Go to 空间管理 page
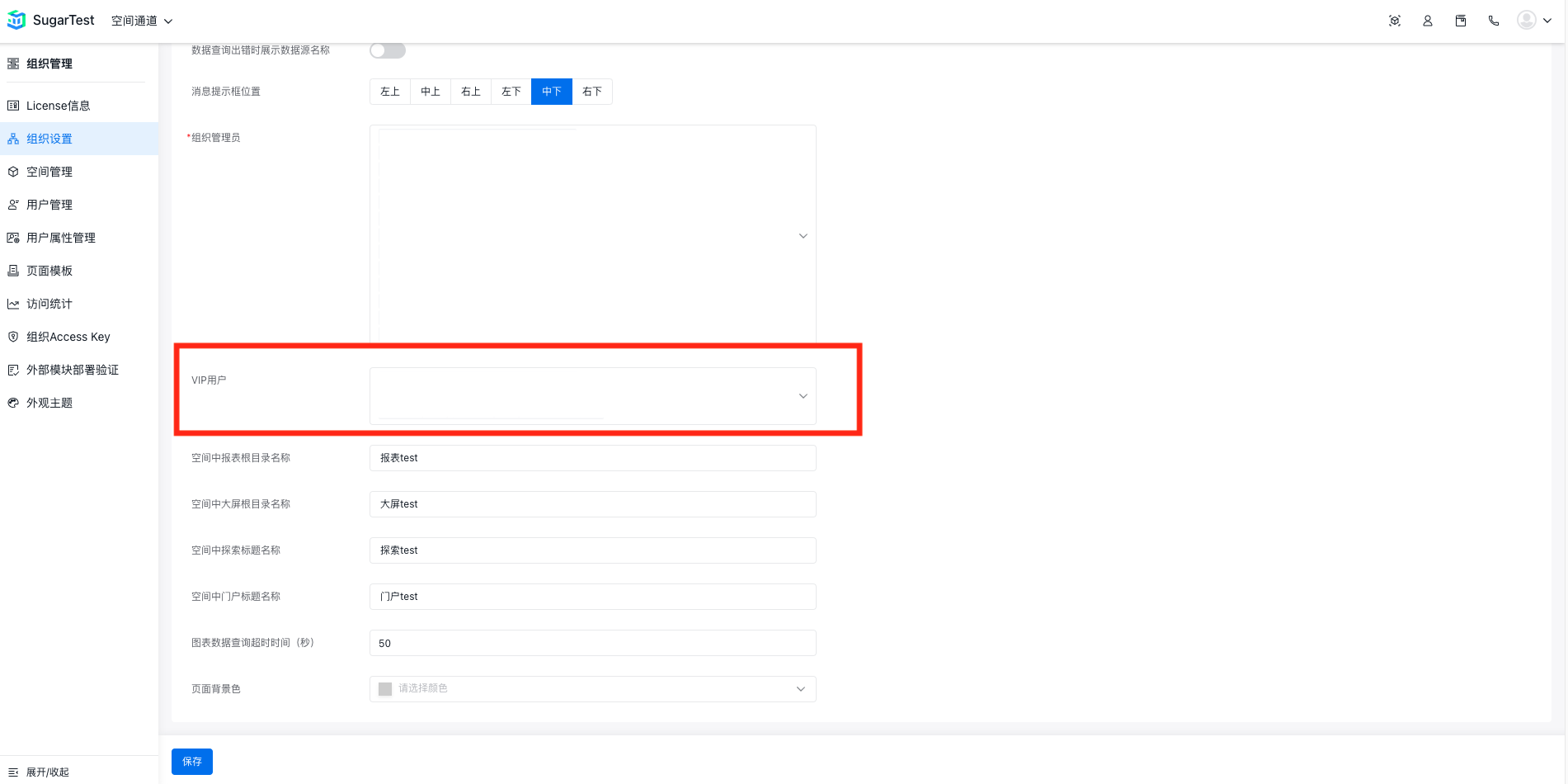This screenshot has width=1568, height=784. click(79, 172)
